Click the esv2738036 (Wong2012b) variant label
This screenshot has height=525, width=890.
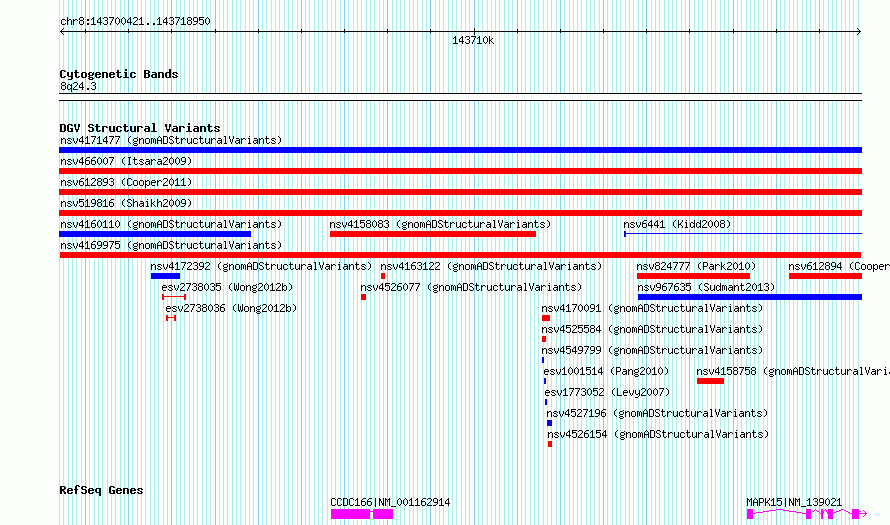(x=231, y=308)
